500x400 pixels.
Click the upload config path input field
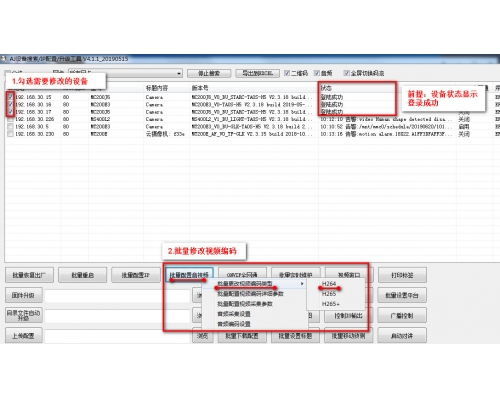117,336
